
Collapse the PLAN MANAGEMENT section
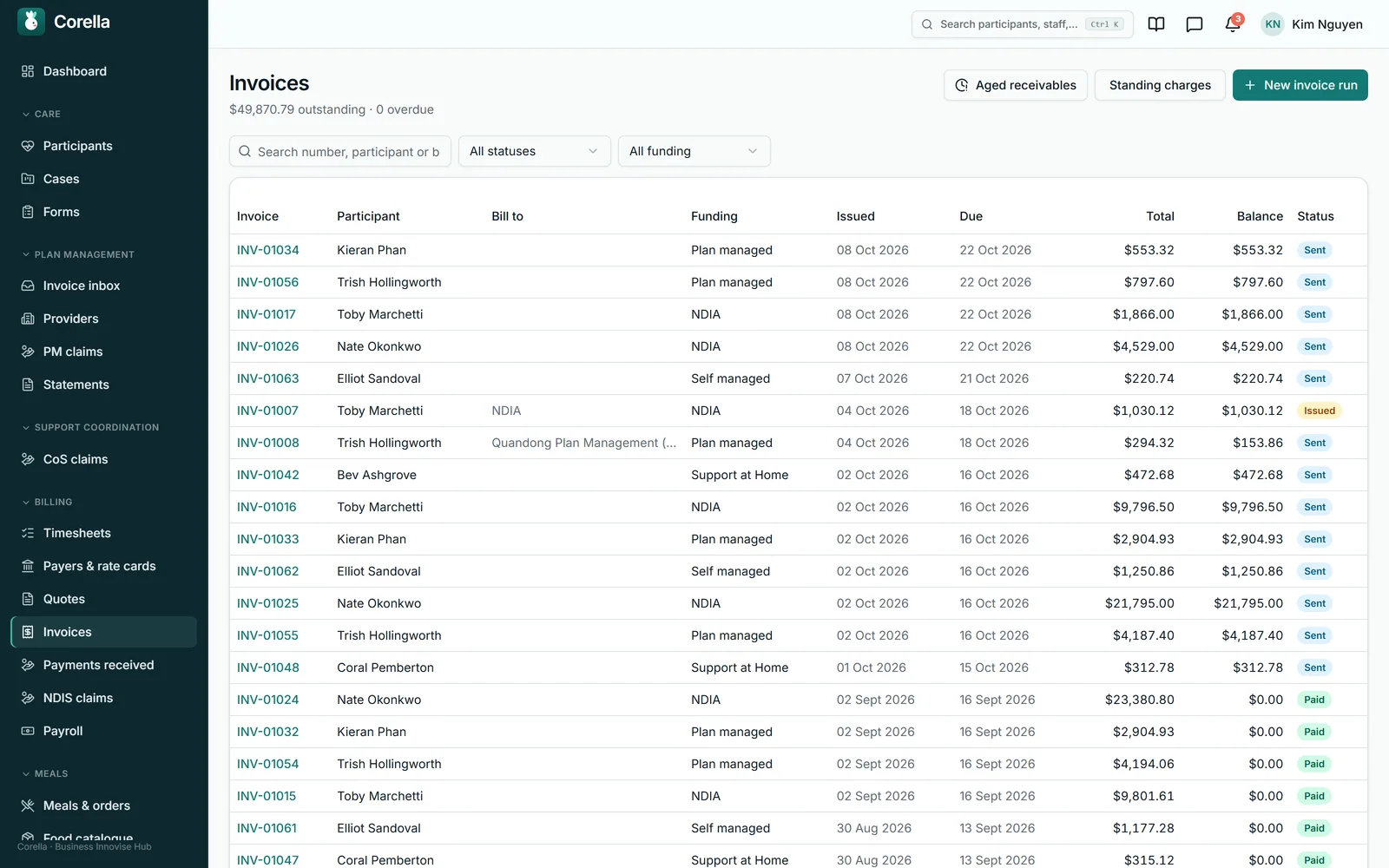click(78, 254)
